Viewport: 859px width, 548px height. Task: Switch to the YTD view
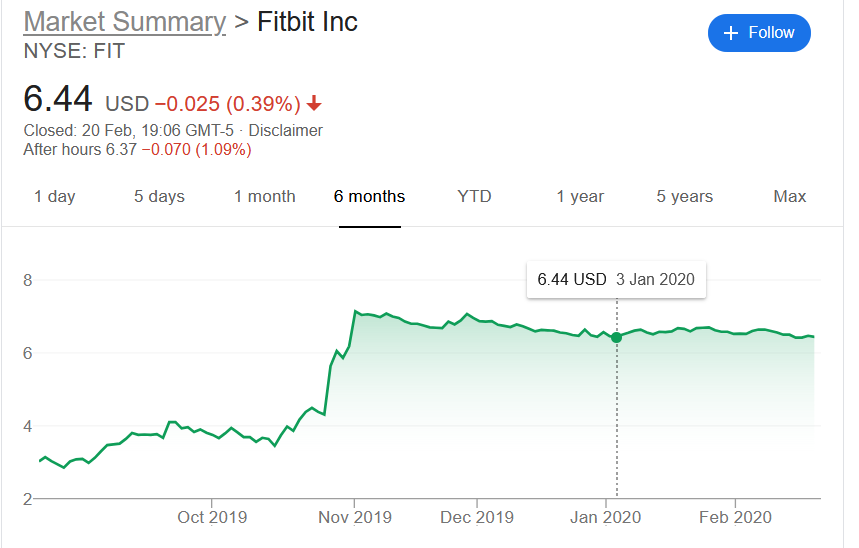click(x=474, y=196)
